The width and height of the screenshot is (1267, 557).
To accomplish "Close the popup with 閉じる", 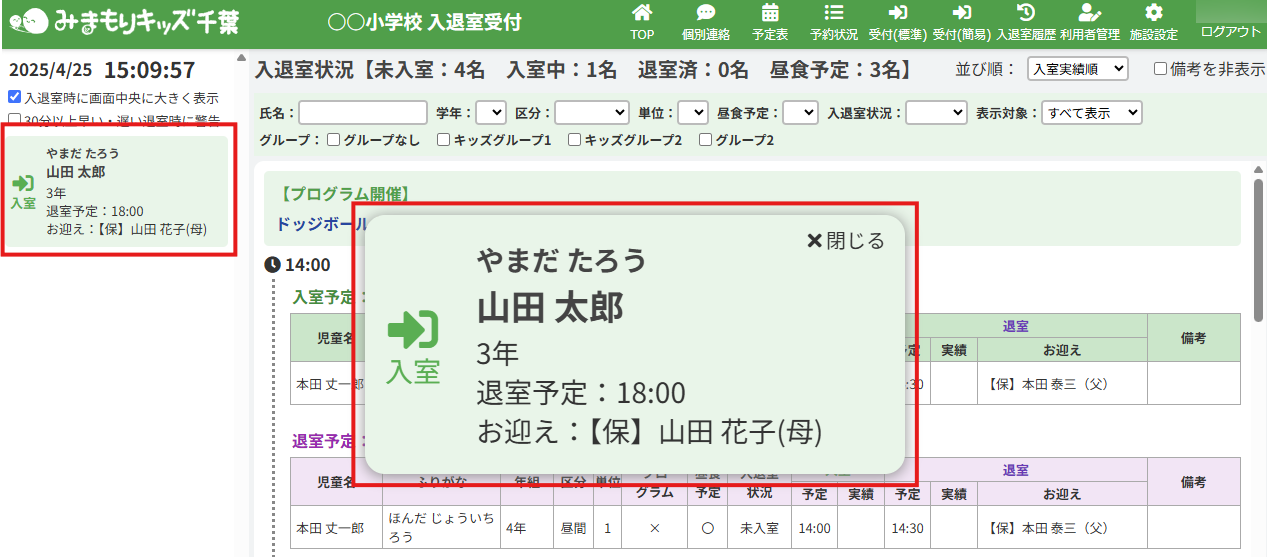I will [845, 241].
